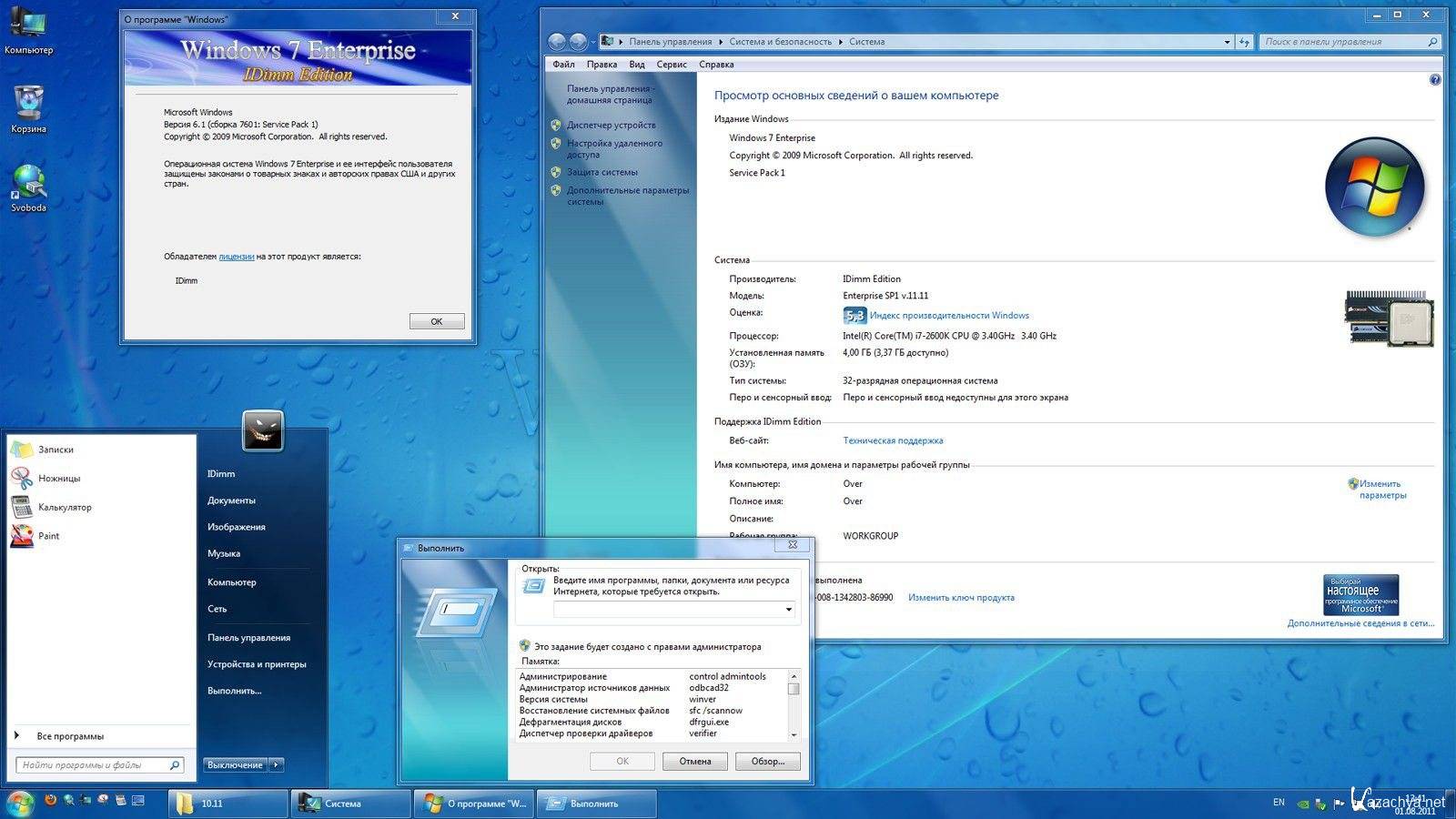This screenshot has height=819, width=1456.
Task: Click the 5,3 performance score badge
Action: (x=854, y=316)
